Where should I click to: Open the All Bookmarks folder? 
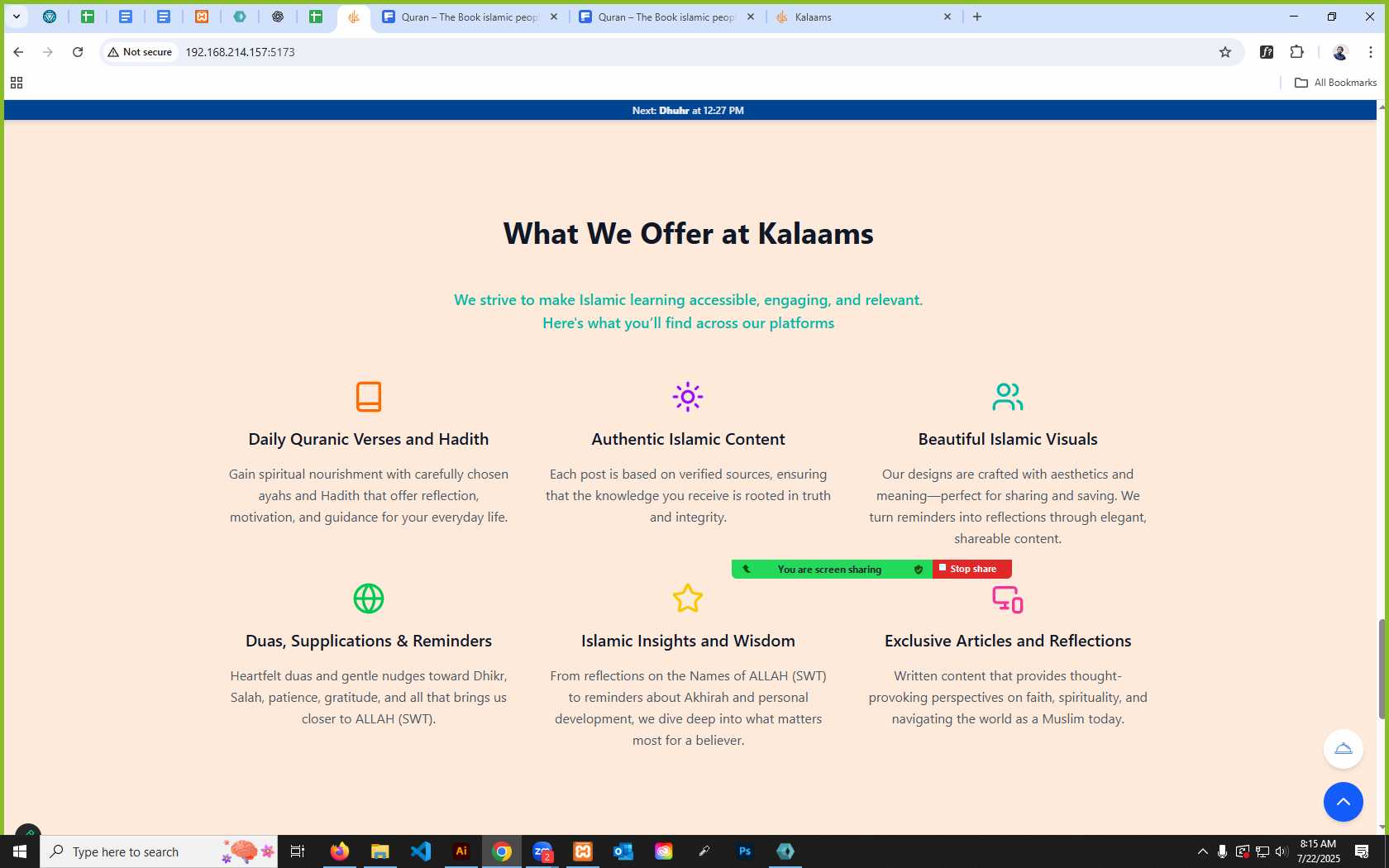click(x=1335, y=83)
